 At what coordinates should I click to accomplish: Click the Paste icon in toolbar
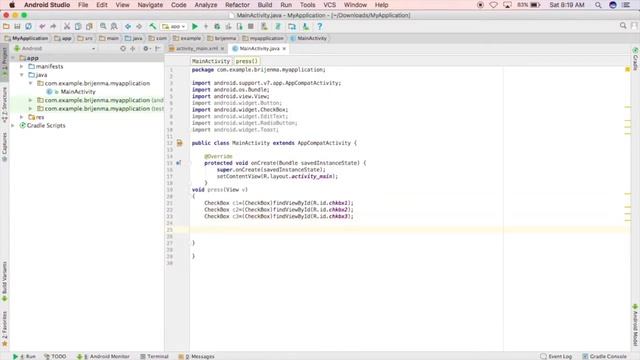pos(89,27)
